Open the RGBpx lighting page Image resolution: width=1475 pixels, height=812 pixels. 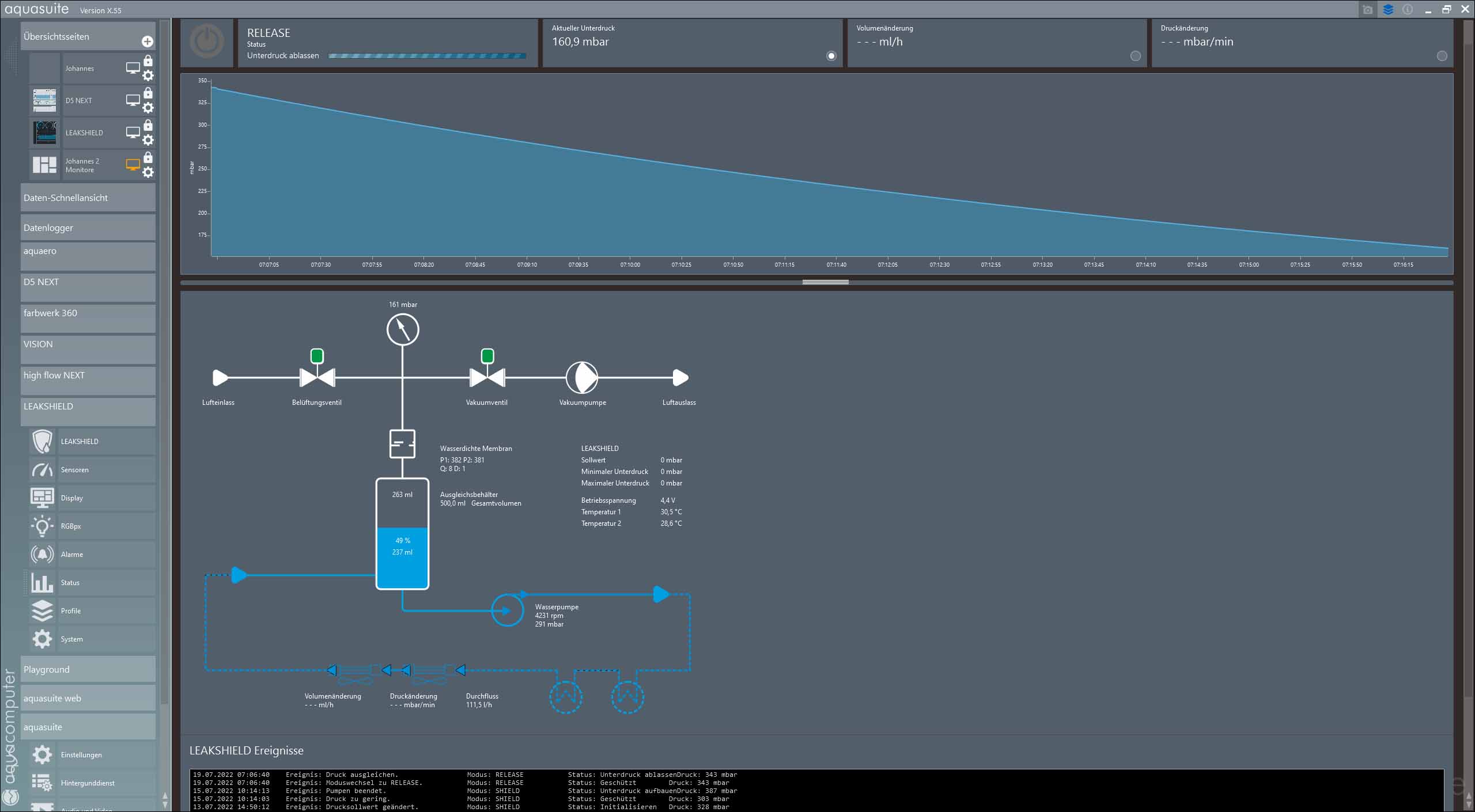92,526
